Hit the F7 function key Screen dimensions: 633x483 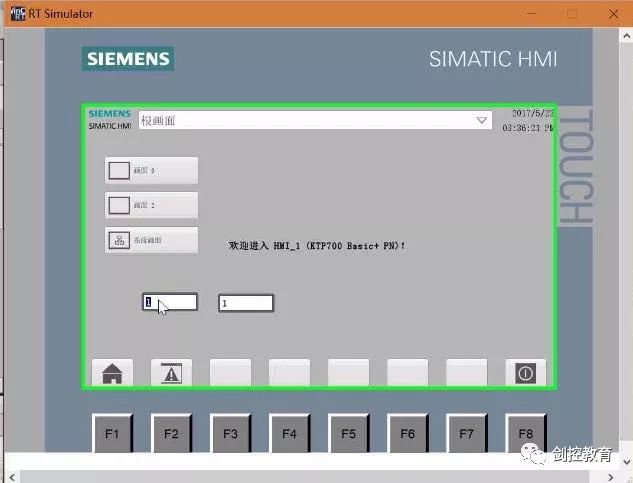(x=466, y=434)
